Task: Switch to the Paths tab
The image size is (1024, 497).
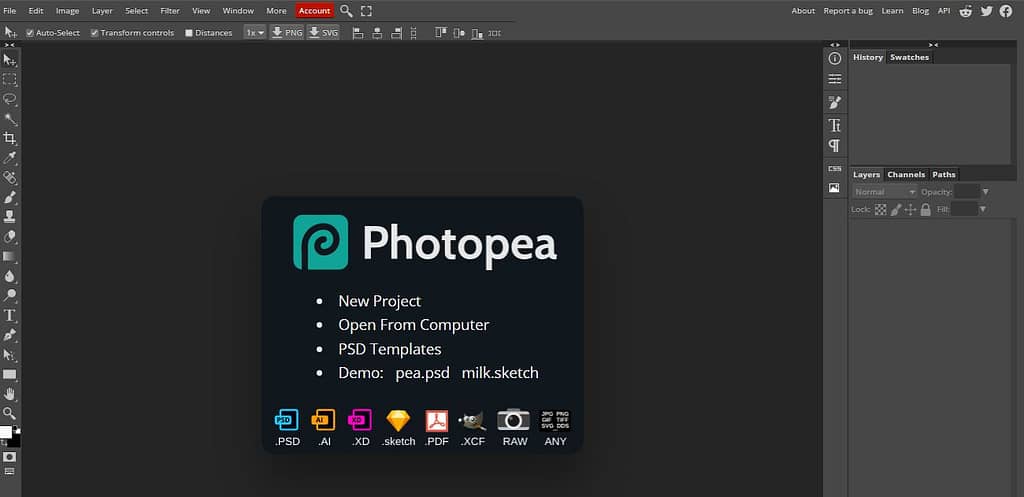Action: (x=944, y=174)
